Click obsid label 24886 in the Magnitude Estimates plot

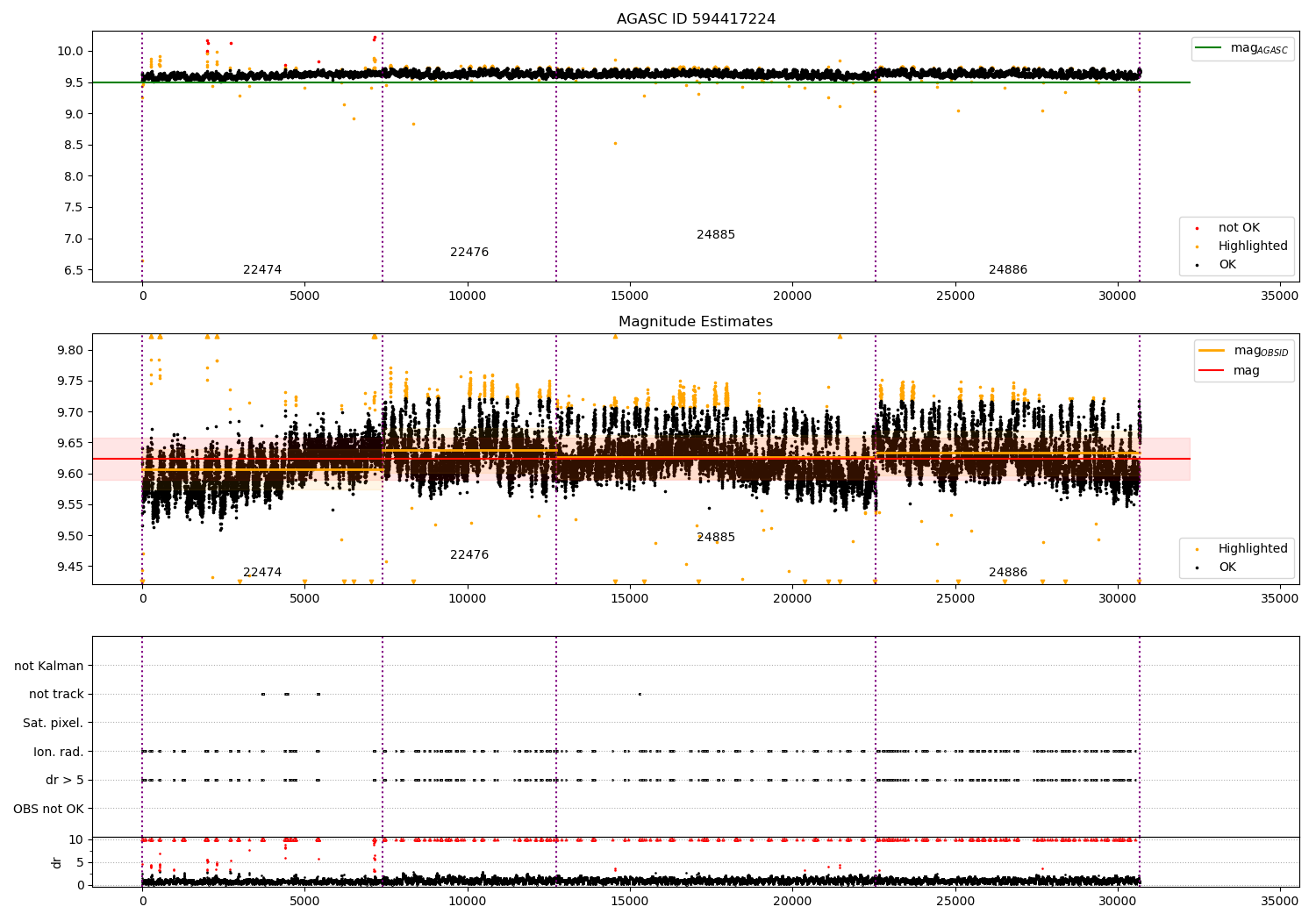pos(1008,573)
